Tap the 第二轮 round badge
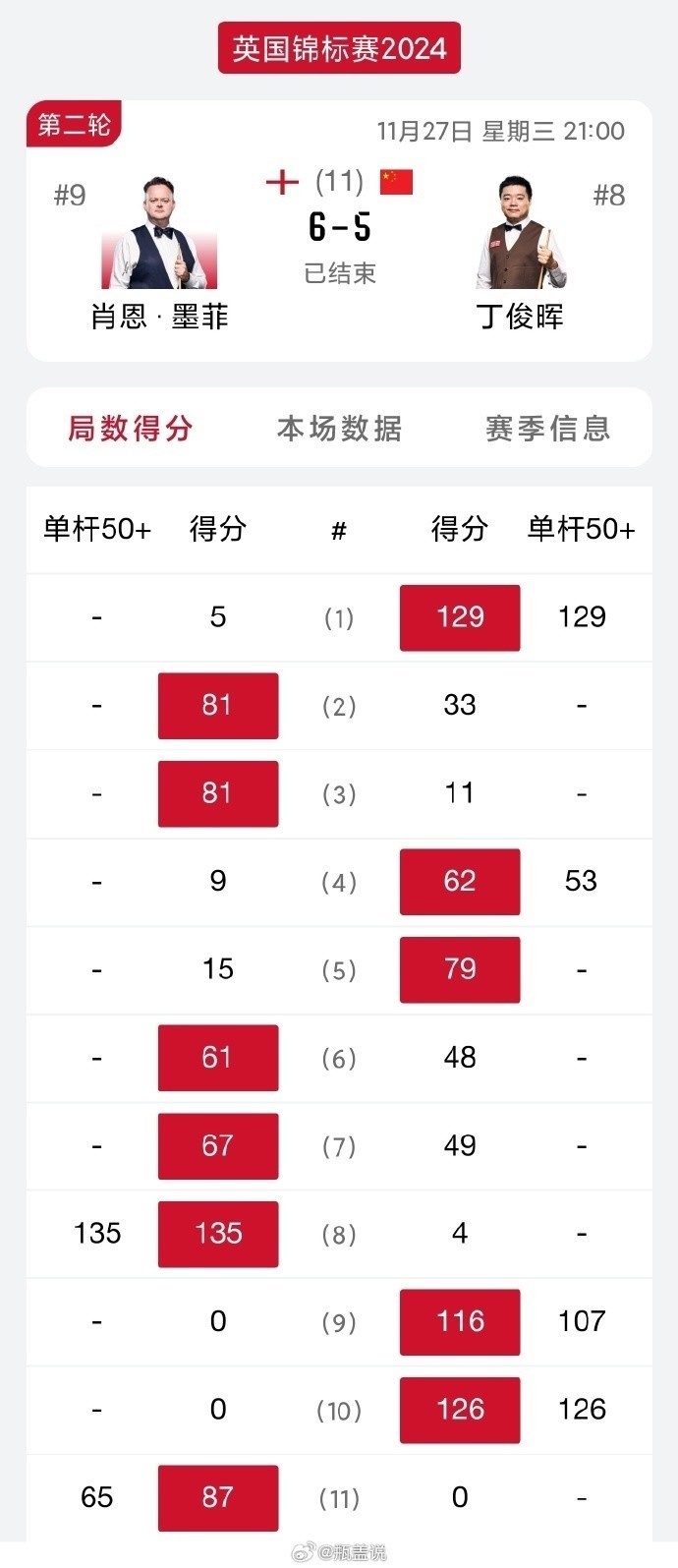This screenshot has width=678, height=1568. (74, 125)
